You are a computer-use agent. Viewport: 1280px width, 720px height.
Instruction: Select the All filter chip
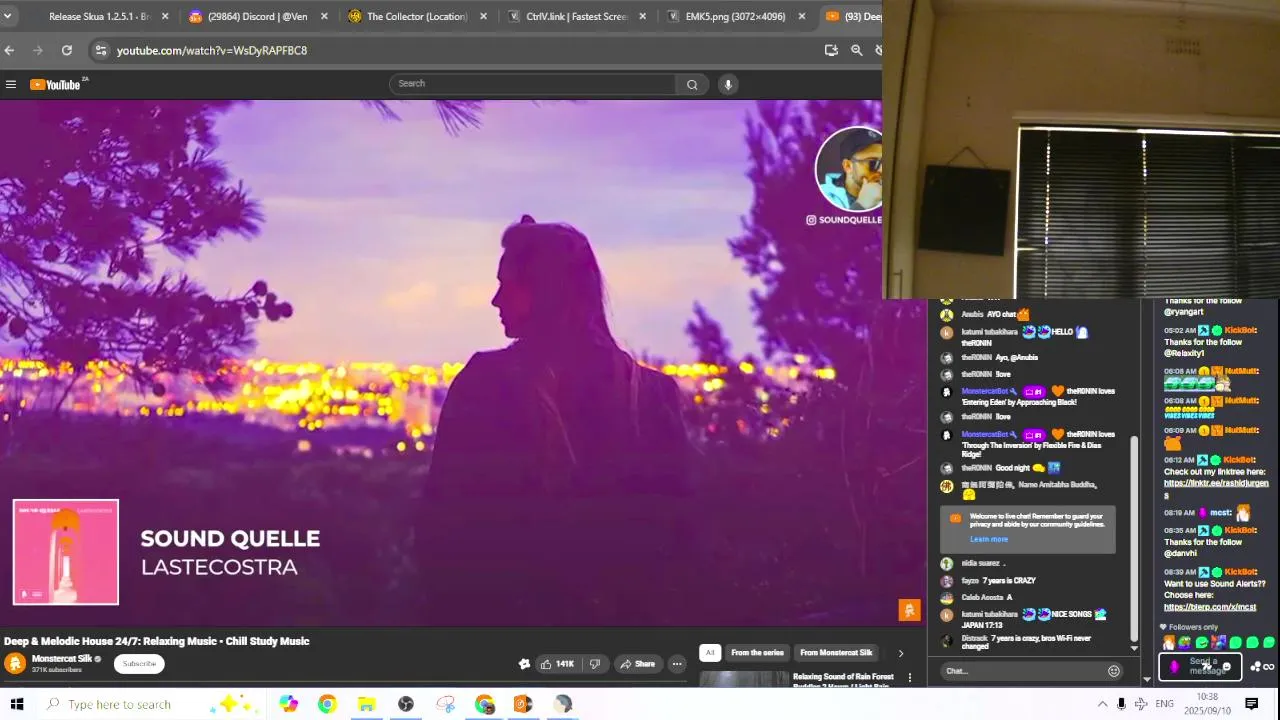[709, 653]
